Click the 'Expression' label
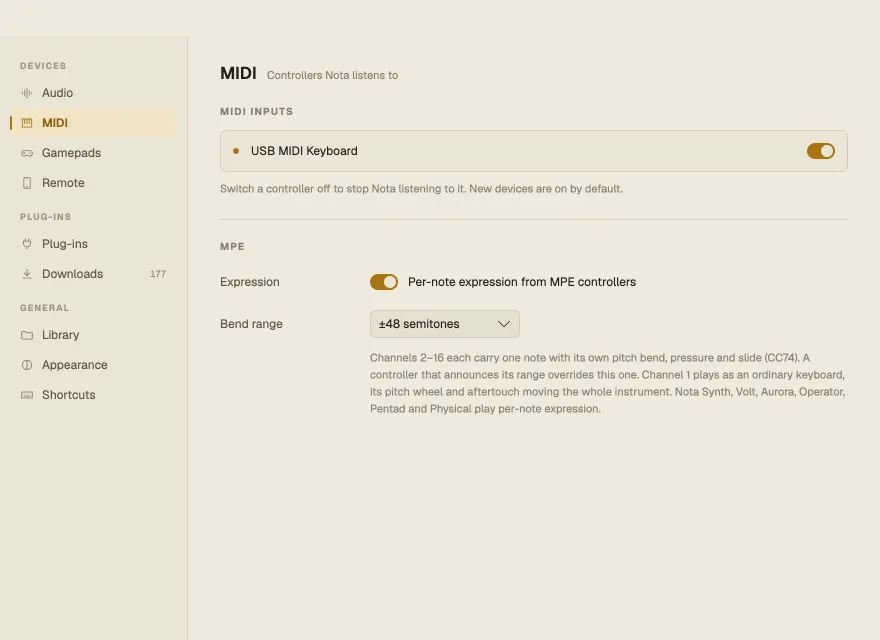 (x=250, y=282)
